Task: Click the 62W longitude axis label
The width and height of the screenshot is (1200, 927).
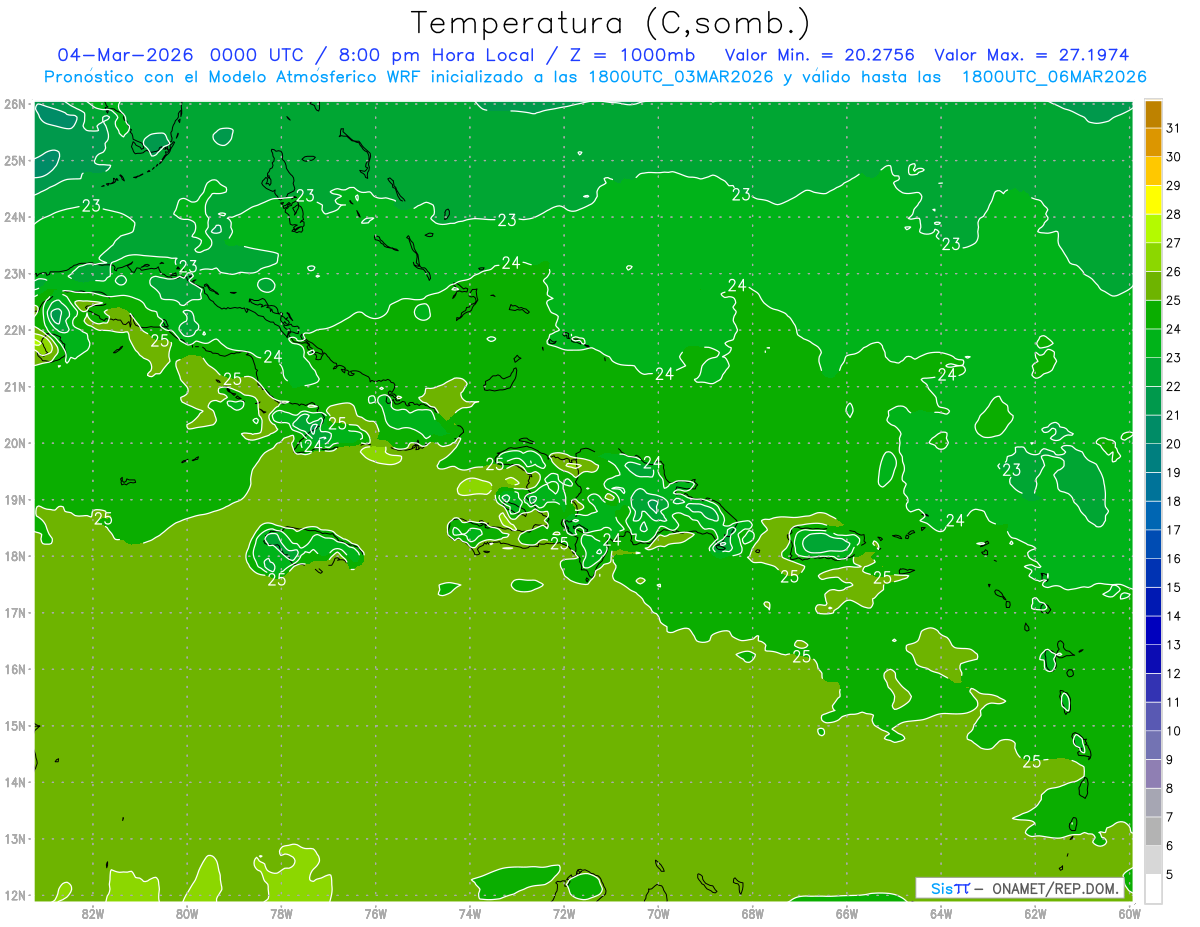Action: click(x=1035, y=913)
